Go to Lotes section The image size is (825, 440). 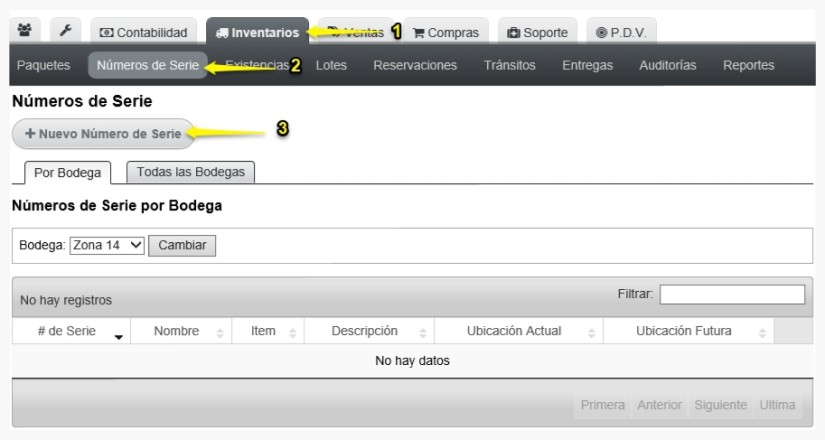point(331,65)
